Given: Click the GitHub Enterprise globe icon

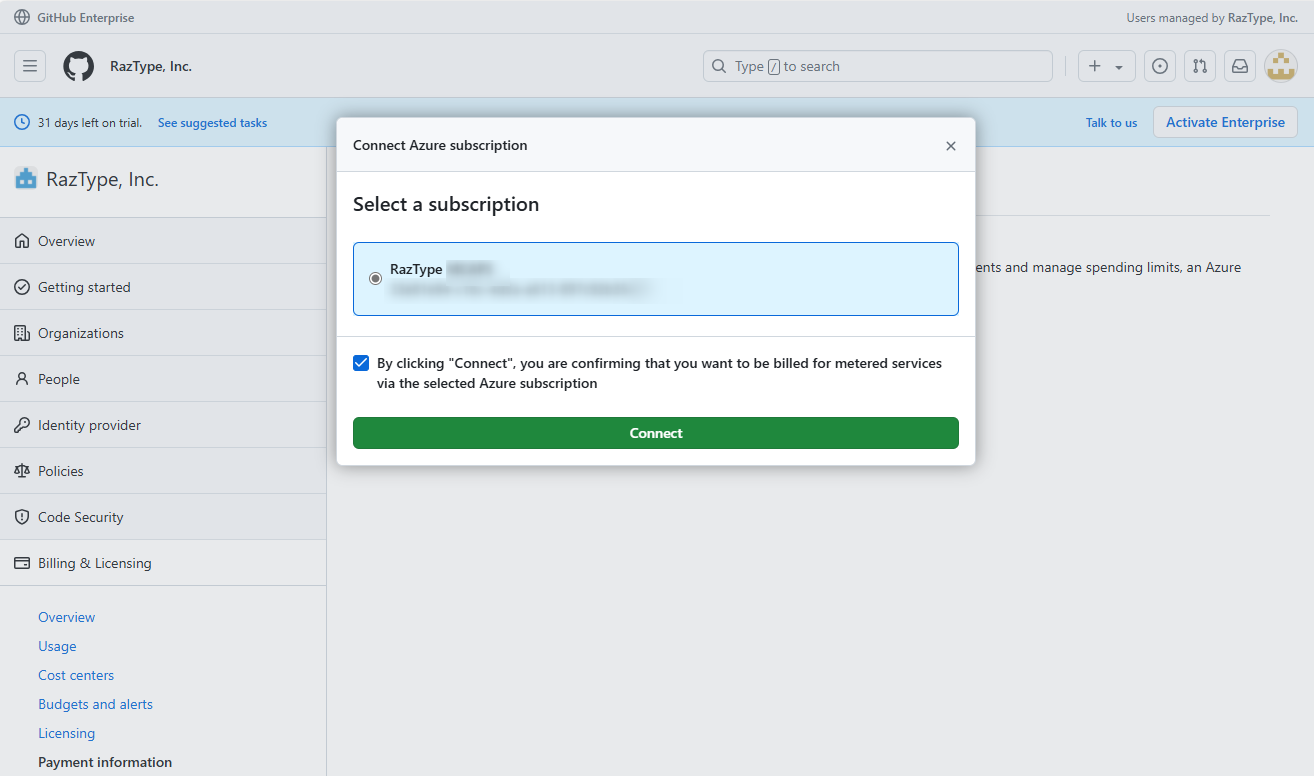Looking at the screenshot, I should (22, 17).
